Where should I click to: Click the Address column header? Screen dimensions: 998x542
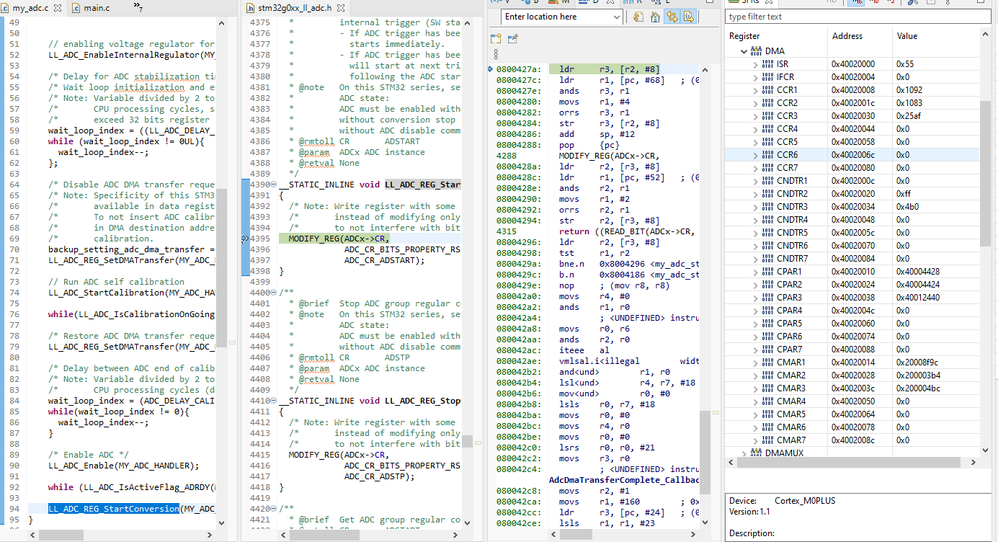pos(847,36)
